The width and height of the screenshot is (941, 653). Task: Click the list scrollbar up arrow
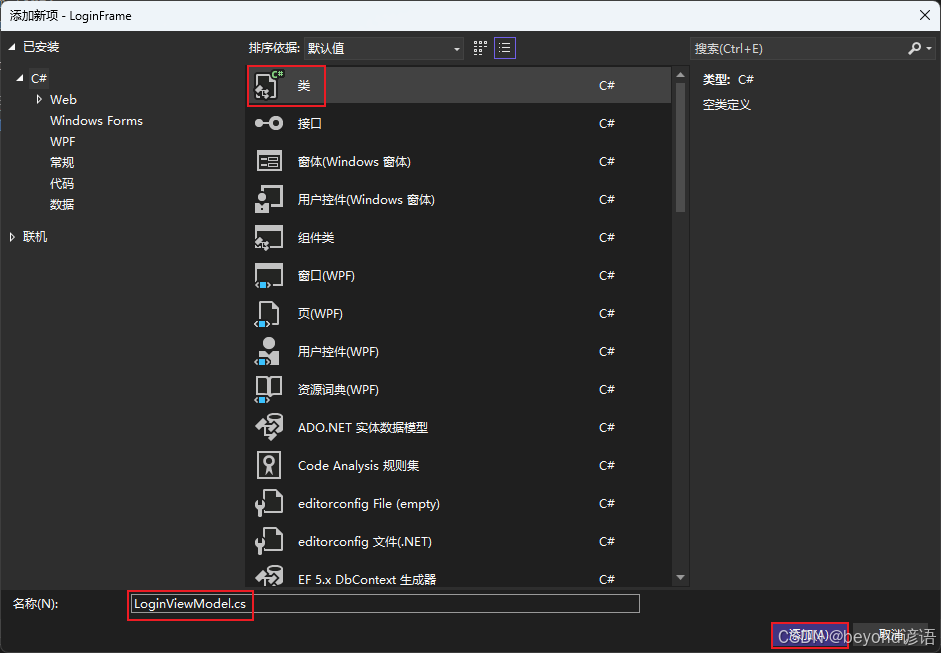pos(680,75)
